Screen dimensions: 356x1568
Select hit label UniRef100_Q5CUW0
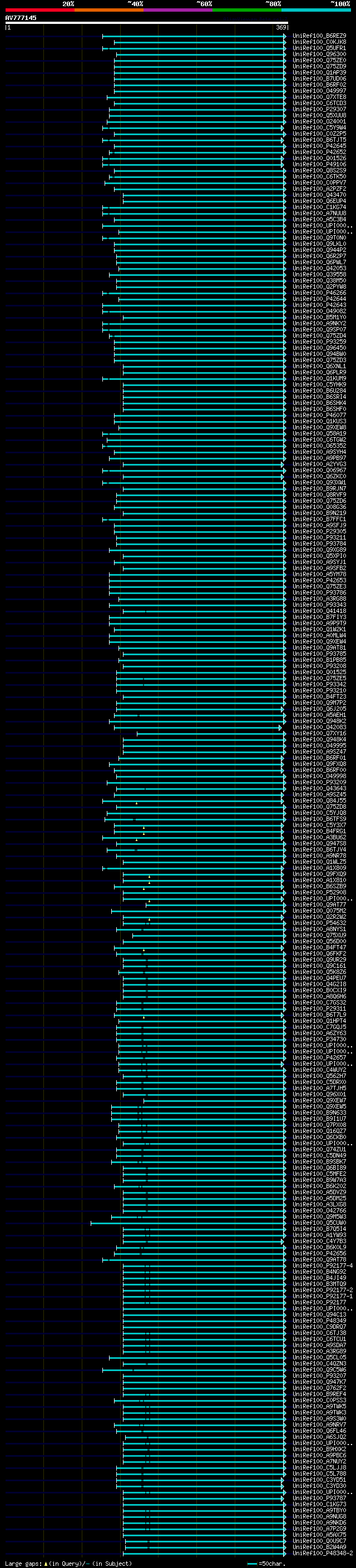point(319,1223)
